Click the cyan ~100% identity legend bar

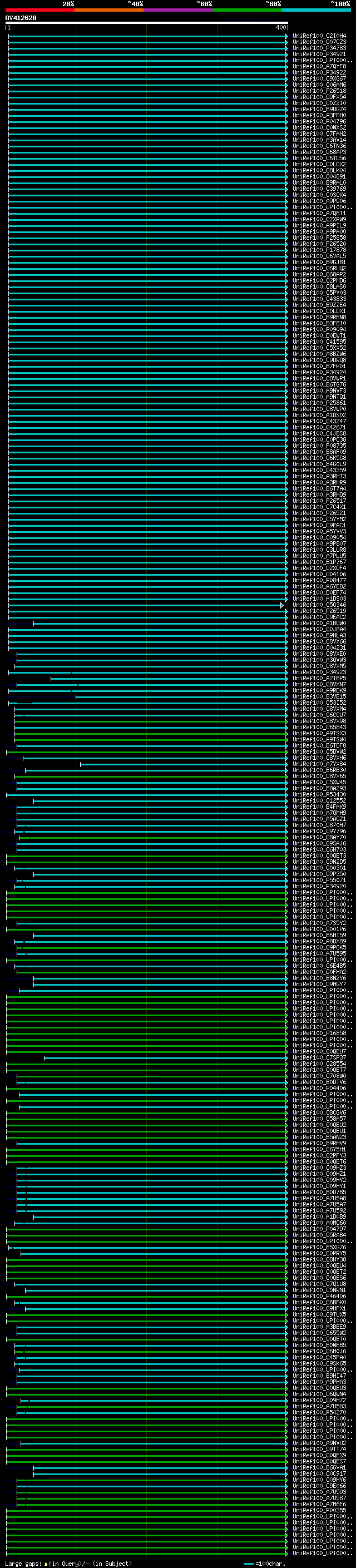(x=316, y=10)
